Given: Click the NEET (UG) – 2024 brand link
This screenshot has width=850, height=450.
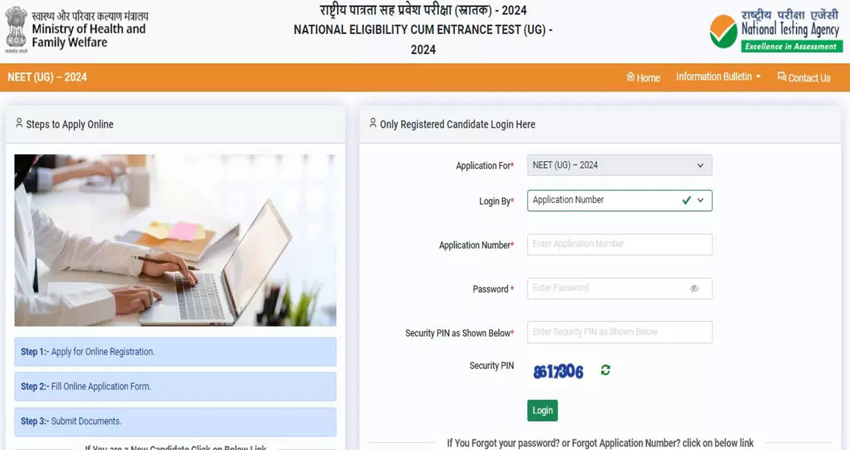Looking at the screenshot, I should (x=47, y=77).
